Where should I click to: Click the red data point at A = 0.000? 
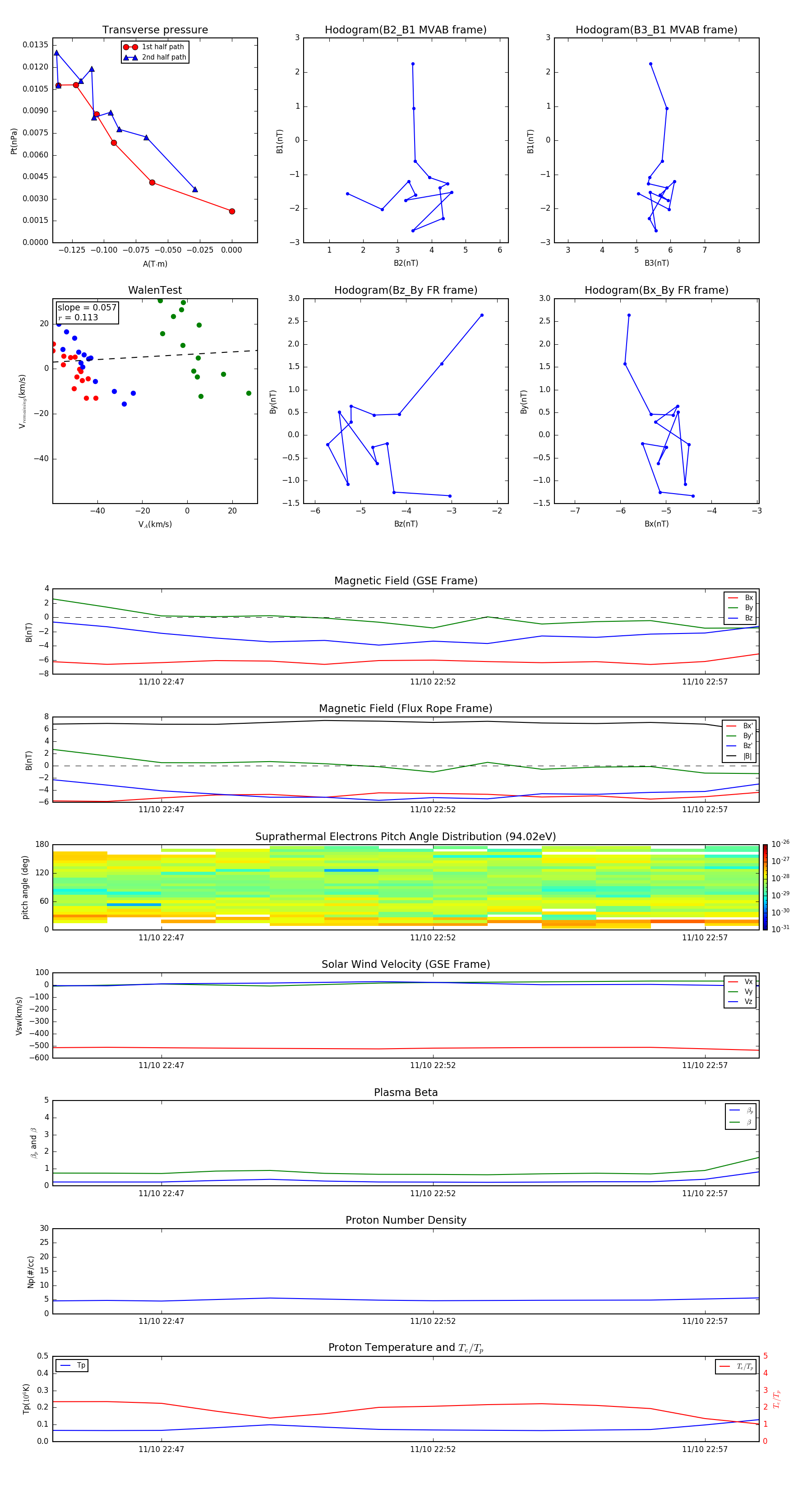(x=232, y=212)
